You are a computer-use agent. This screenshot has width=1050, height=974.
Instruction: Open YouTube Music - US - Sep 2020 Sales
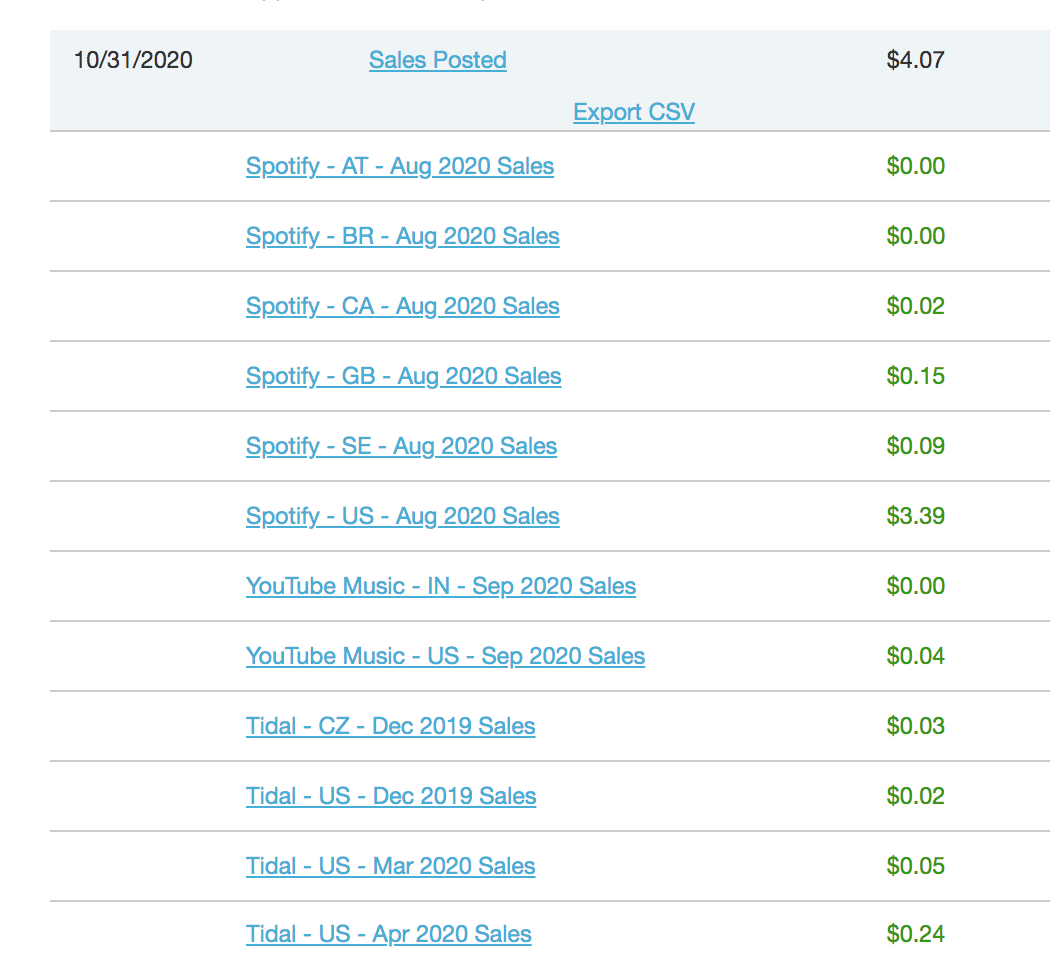click(445, 656)
